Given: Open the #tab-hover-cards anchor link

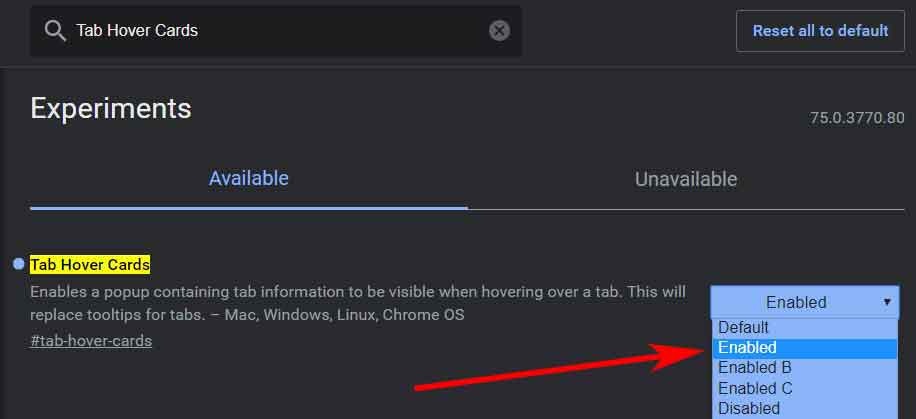Looking at the screenshot, I should pos(91,341).
